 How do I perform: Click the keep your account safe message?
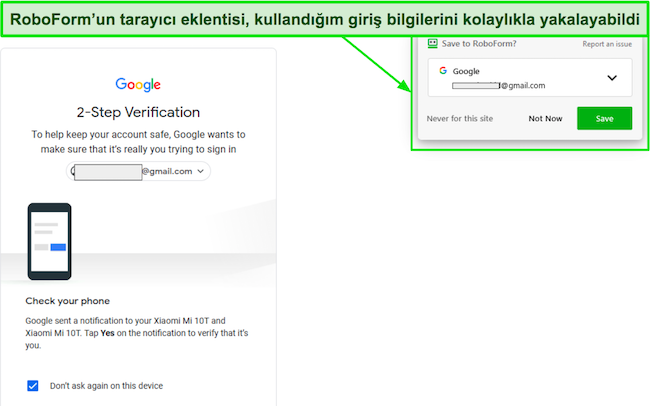138,142
